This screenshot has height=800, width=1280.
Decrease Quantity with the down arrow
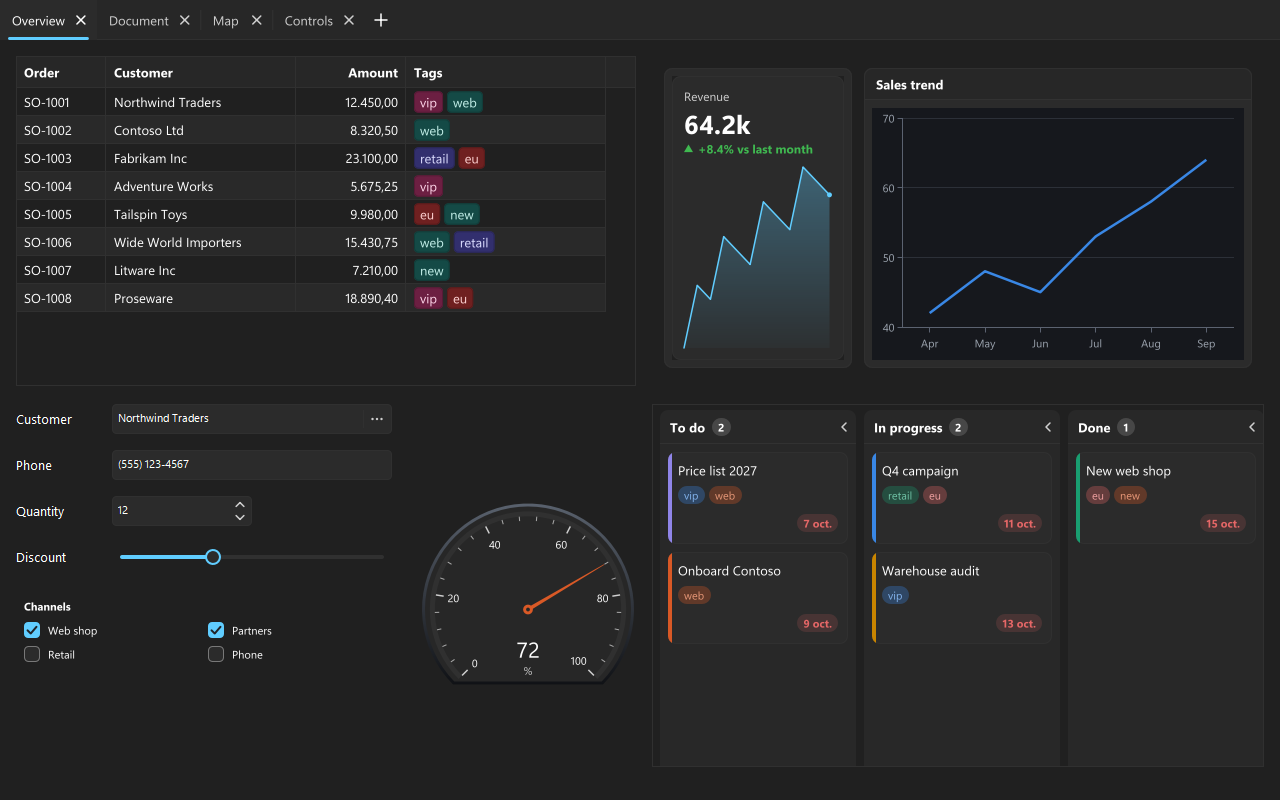click(240, 517)
